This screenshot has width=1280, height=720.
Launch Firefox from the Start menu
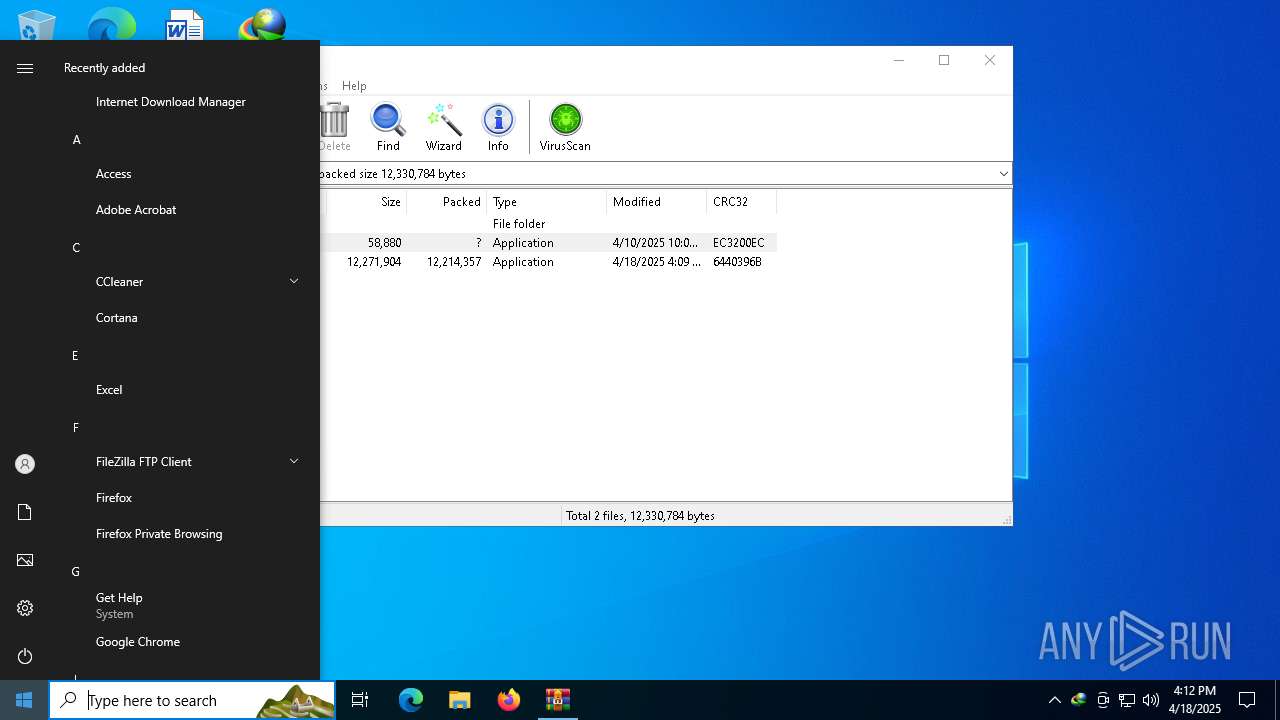(x=114, y=498)
